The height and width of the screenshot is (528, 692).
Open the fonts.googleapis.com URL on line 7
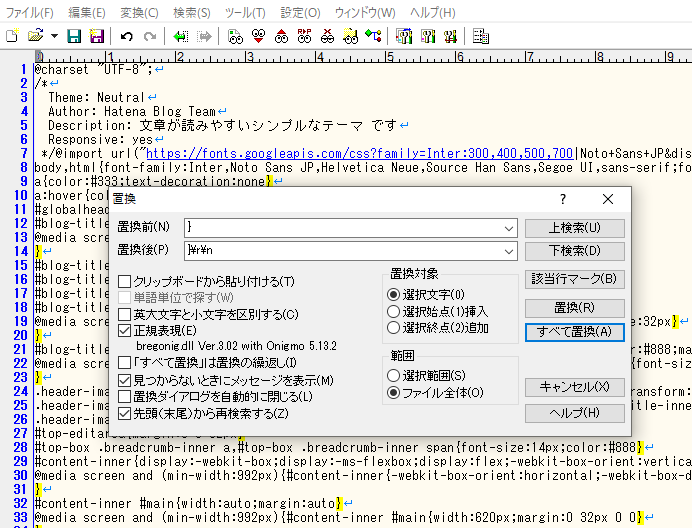point(359,154)
